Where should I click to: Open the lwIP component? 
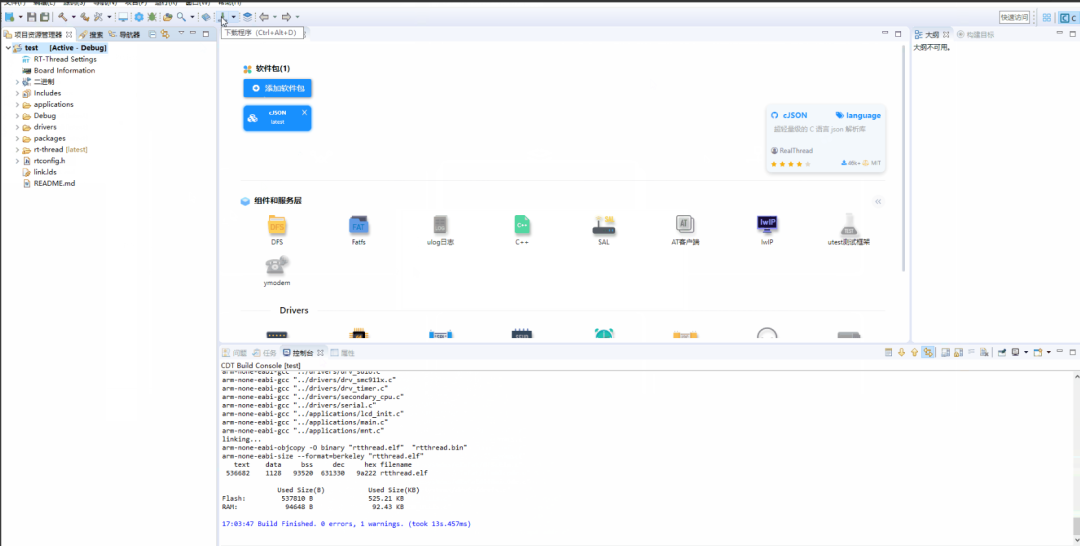pos(767,225)
